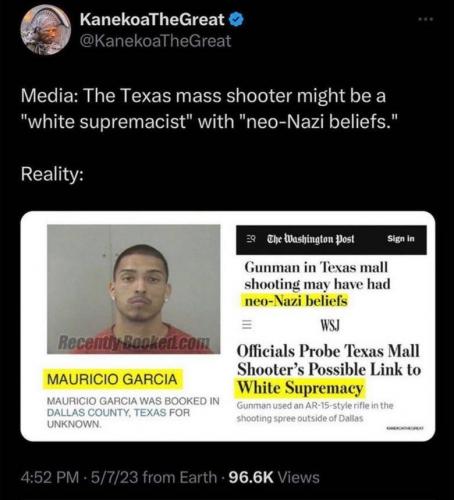The image size is (454, 500).
Task: Click the Sign in button
Action: click(x=401, y=239)
